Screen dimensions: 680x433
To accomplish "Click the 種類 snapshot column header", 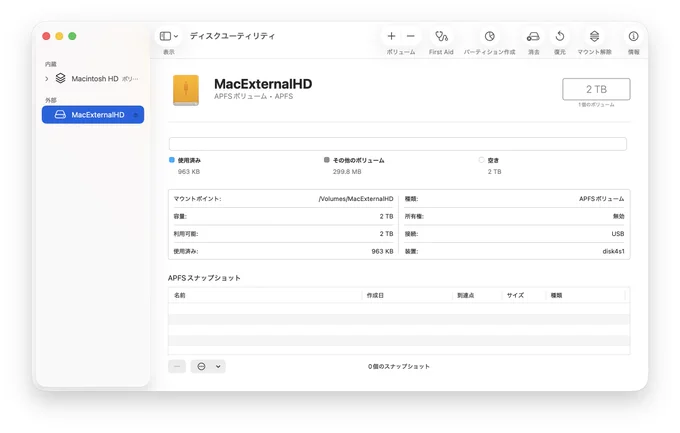I will [585, 295].
